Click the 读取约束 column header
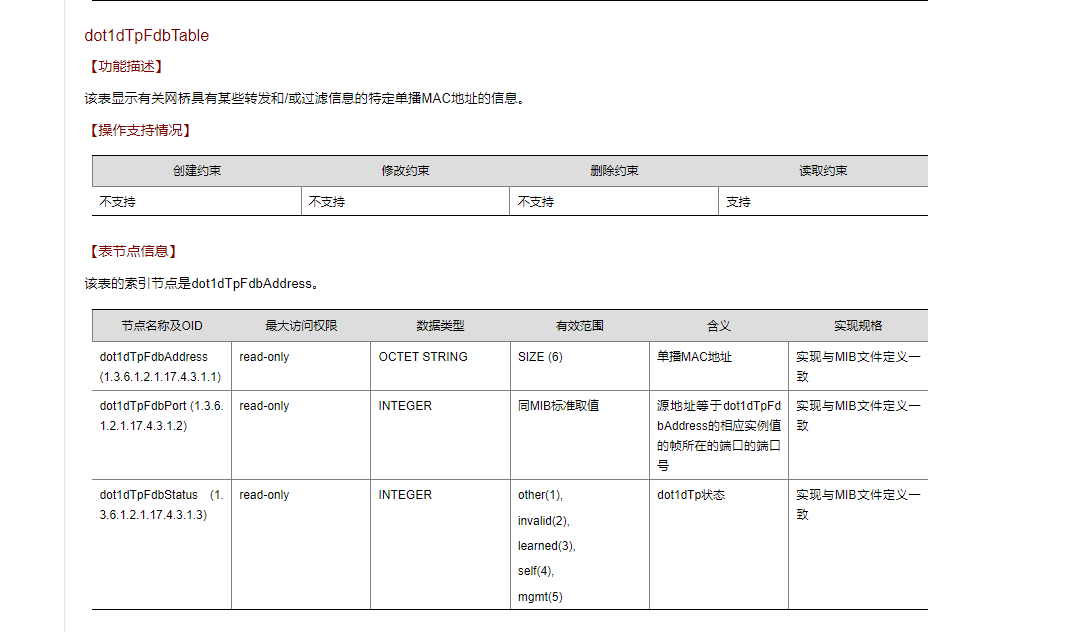This screenshot has height=632, width=1067. (x=823, y=171)
